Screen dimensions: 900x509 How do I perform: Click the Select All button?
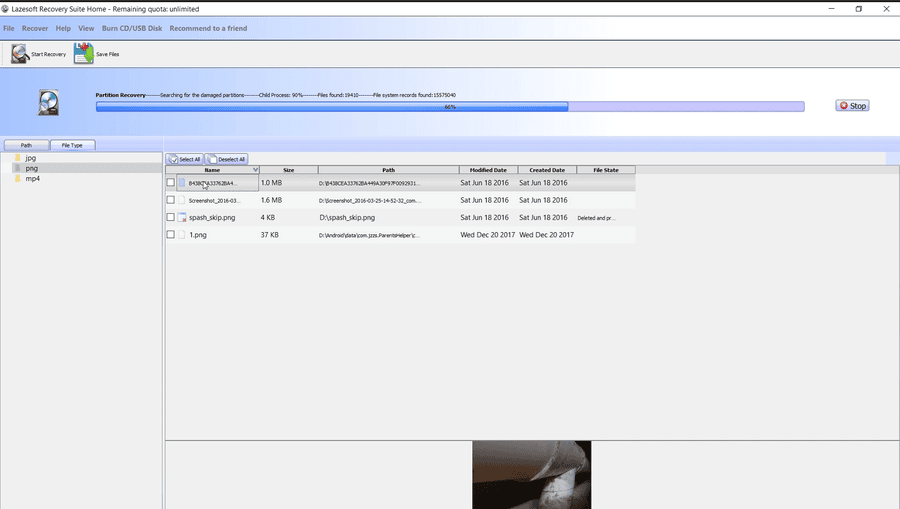185,159
